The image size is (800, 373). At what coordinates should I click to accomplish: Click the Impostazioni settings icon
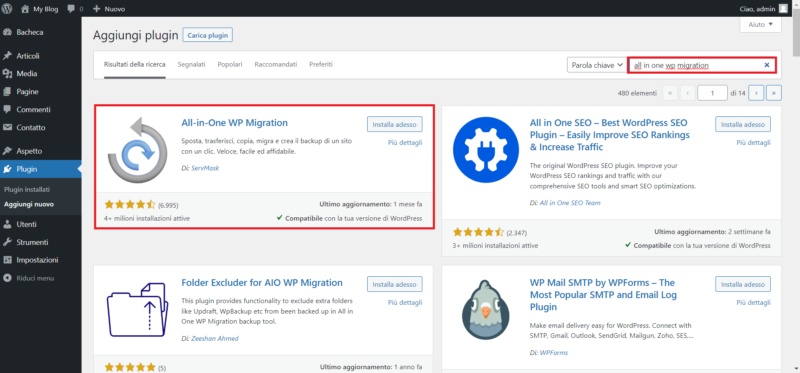pyautogui.click(x=7, y=260)
